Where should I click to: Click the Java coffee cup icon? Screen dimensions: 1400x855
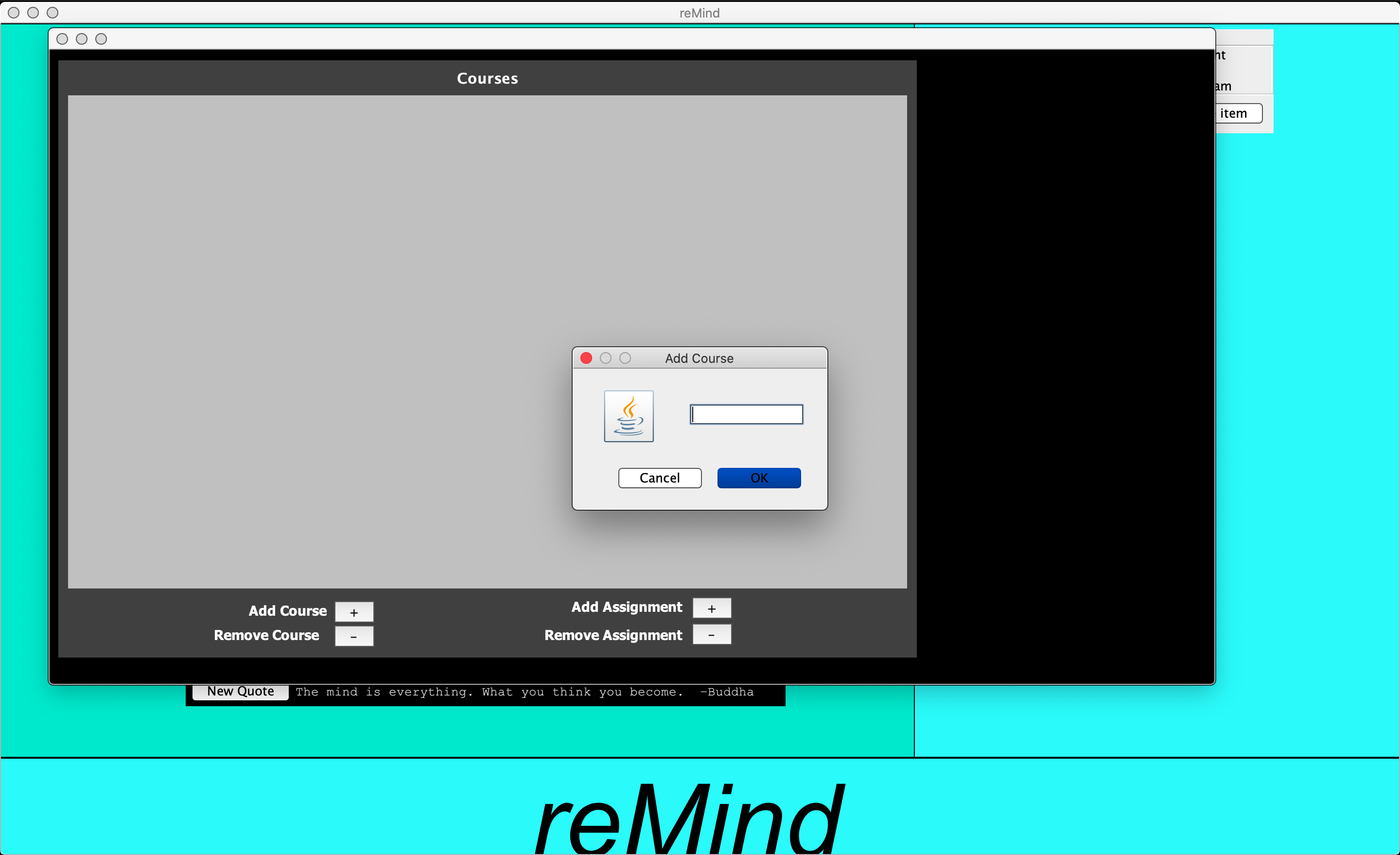pyautogui.click(x=629, y=416)
